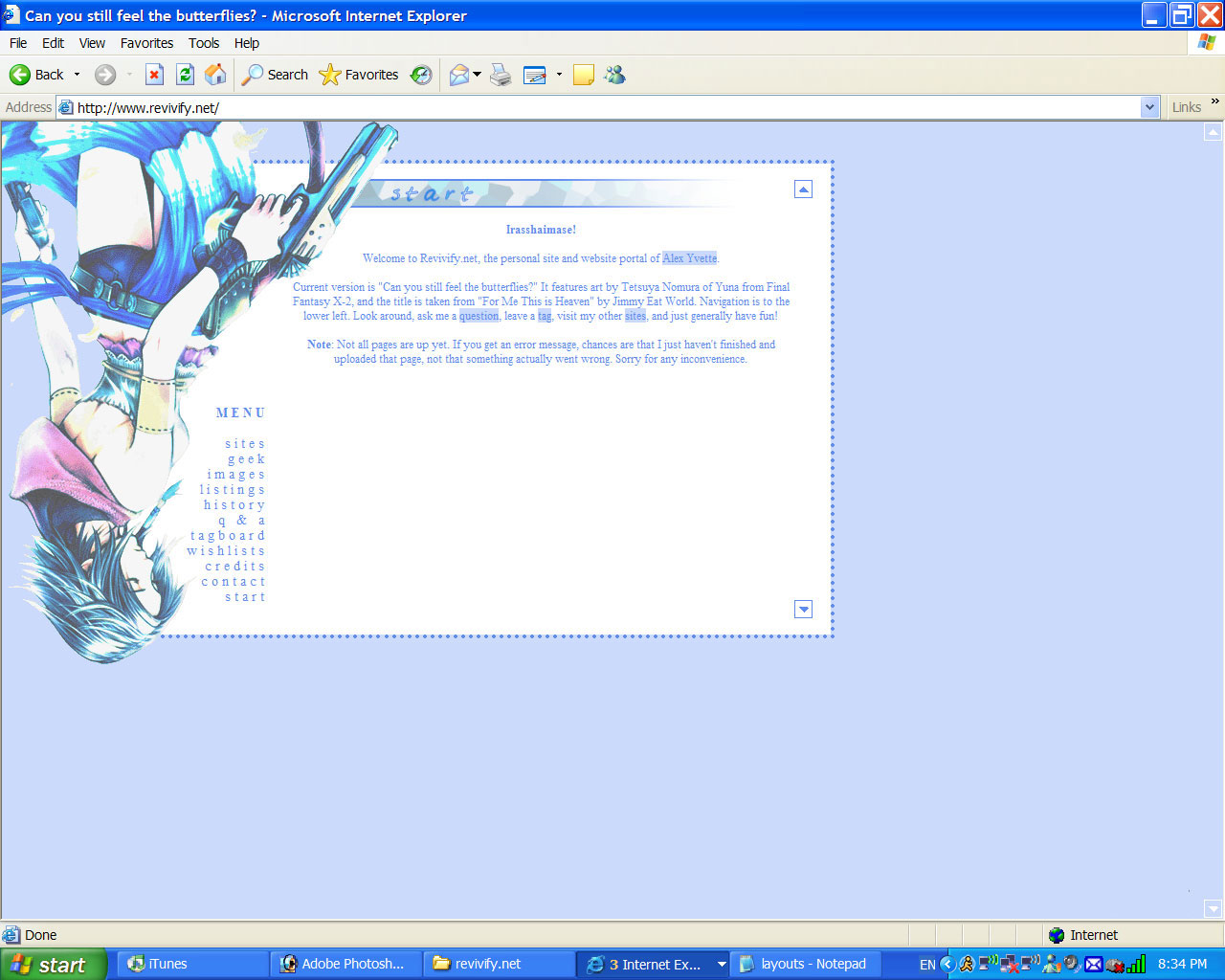Switch to layouts - Notepad in taskbar

(x=805, y=965)
